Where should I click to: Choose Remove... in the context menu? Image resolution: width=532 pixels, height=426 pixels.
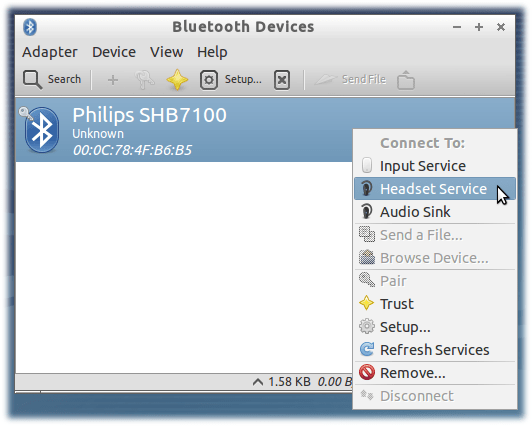tap(435, 373)
